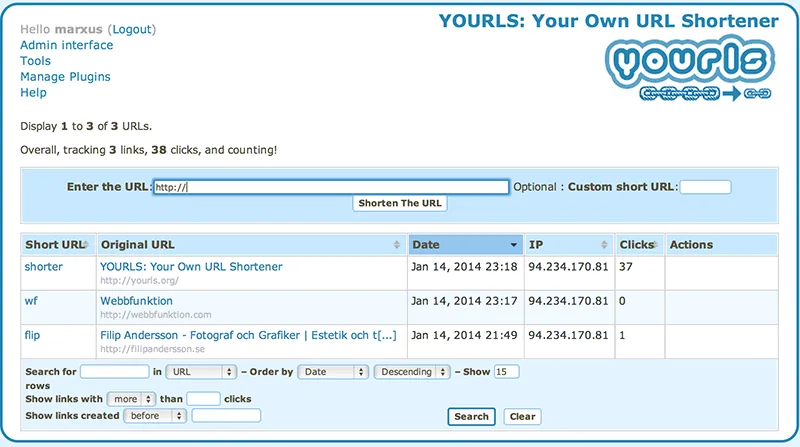Open the Tools menu link
The width and height of the screenshot is (800, 447).
click(x=36, y=61)
